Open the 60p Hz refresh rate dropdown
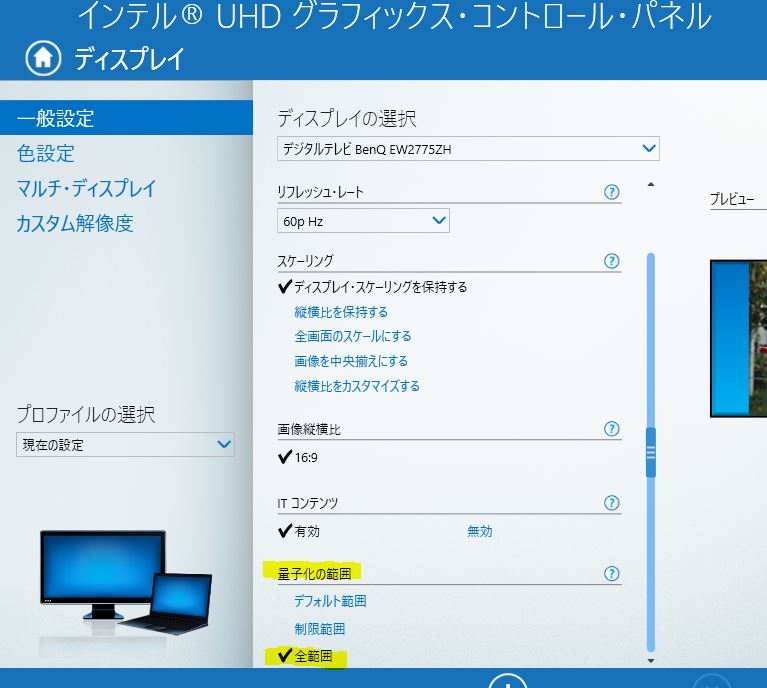Screen dimensions: 767x688 pyautogui.click(x=363, y=221)
